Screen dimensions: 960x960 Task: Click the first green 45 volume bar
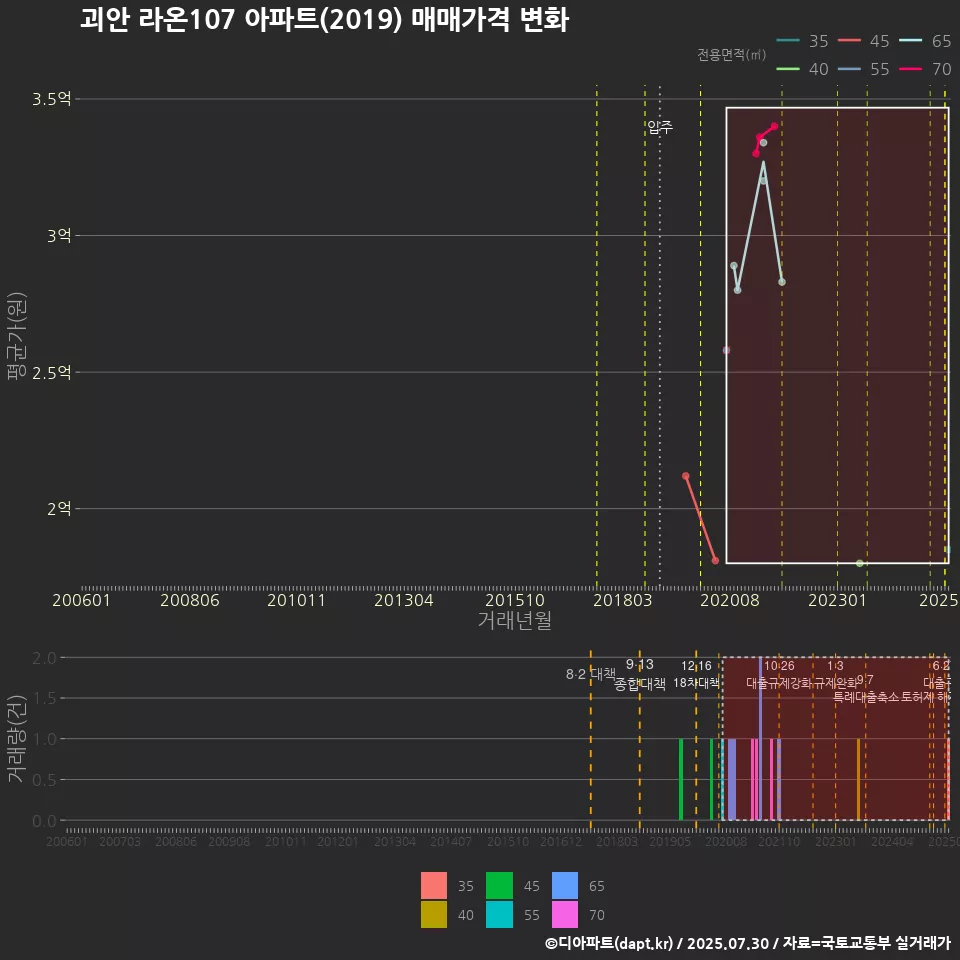pyautogui.click(x=681, y=779)
